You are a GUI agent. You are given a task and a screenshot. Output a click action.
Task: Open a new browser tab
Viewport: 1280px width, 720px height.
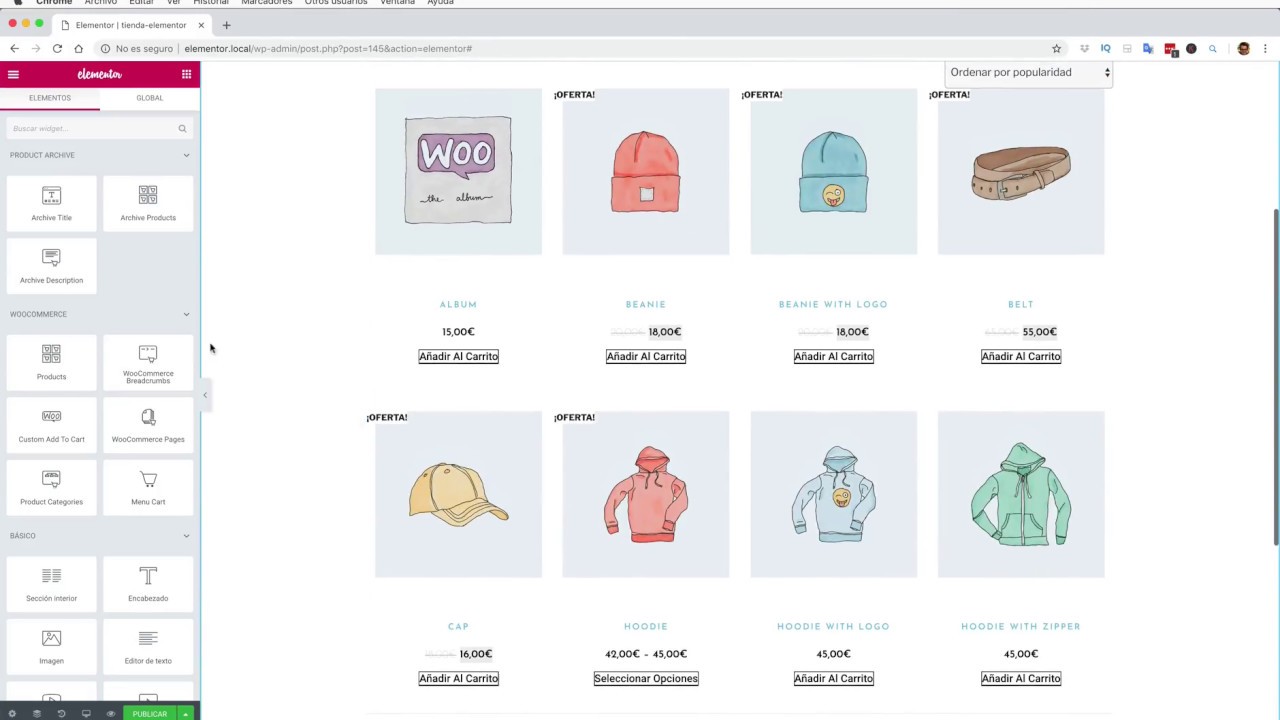[x=226, y=25]
